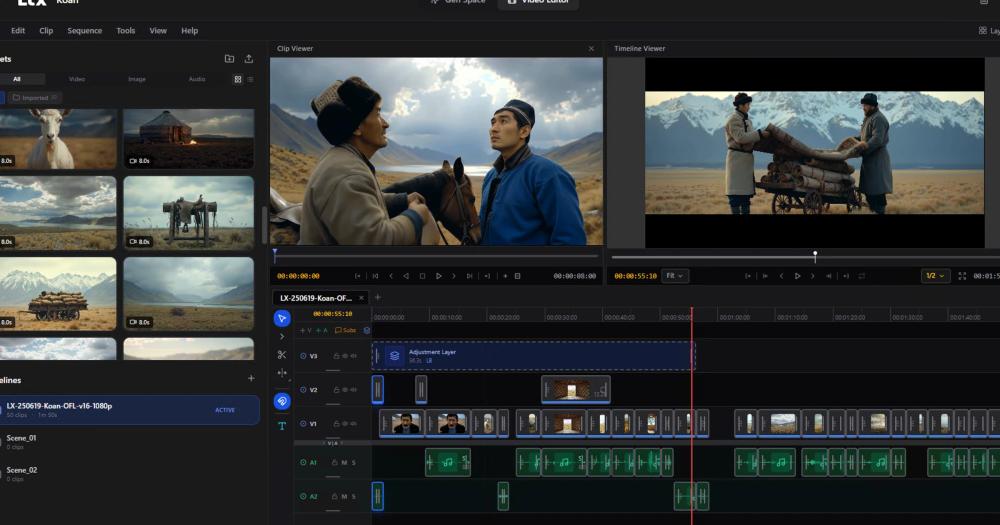Viewport: 1000px width, 525px height.
Task: Open the LX-250619-Koan-OFL-v16-1080p timeline
Action: click(x=129, y=410)
